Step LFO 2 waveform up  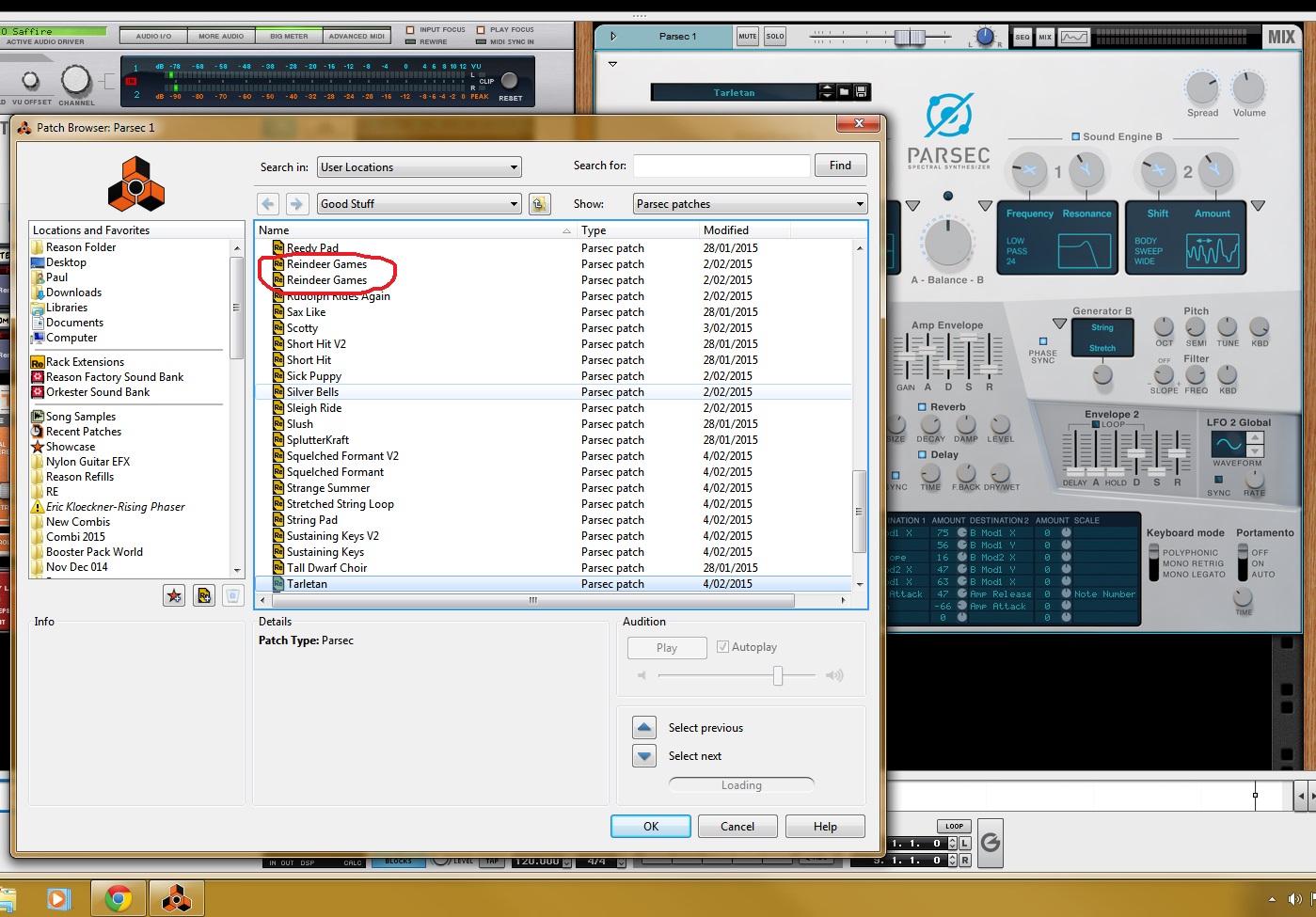1255,438
